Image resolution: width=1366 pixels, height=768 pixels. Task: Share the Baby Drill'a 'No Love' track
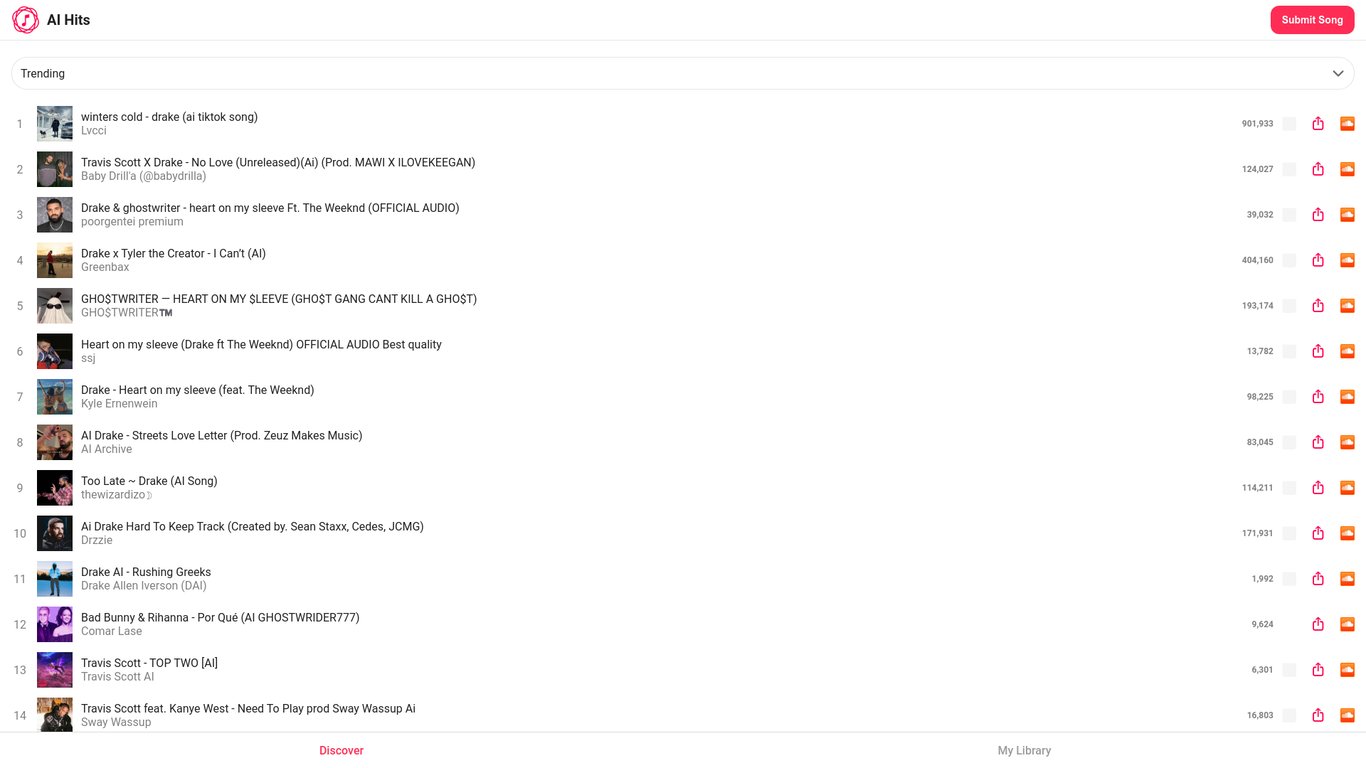(x=1318, y=169)
